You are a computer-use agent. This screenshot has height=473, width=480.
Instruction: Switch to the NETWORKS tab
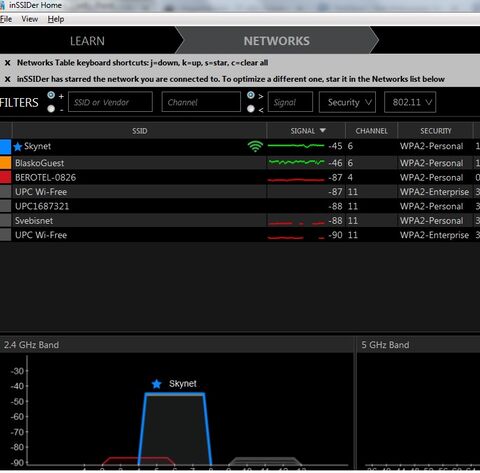coord(277,41)
